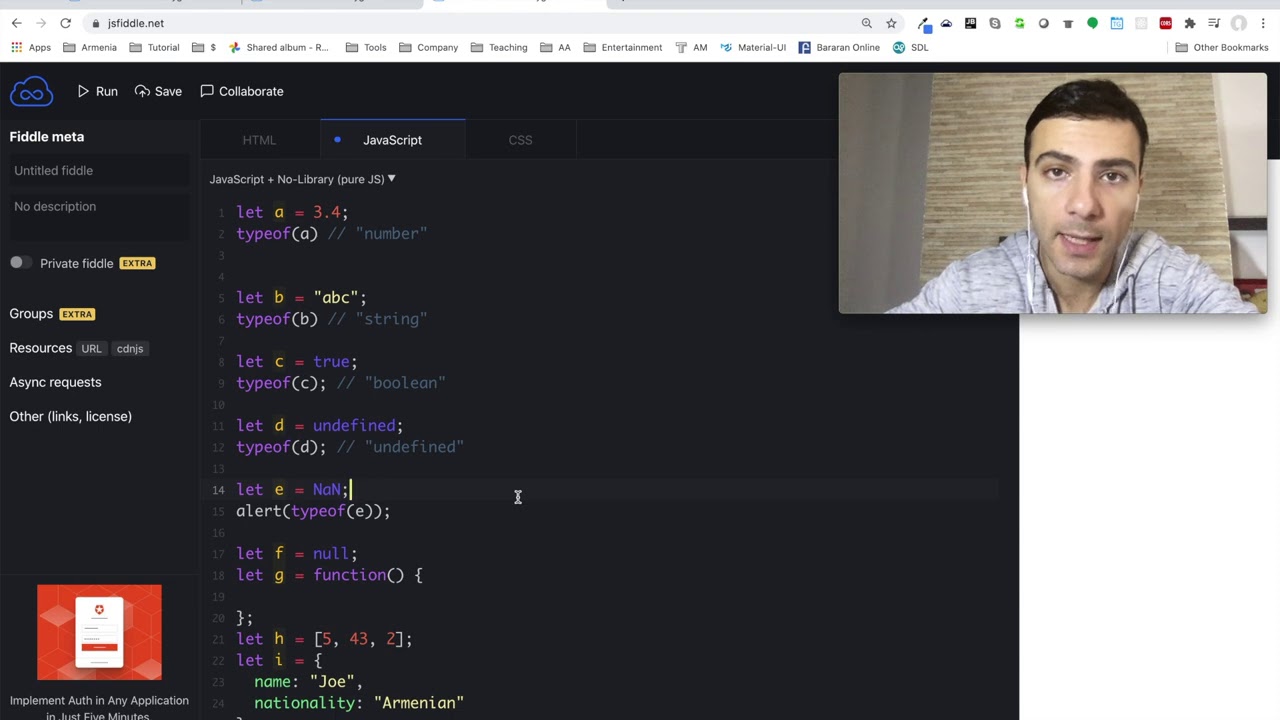The height and width of the screenshot is (720, 1280).
Task: Open the color picker eyedropper extension
Action: (x=923, y=23)
